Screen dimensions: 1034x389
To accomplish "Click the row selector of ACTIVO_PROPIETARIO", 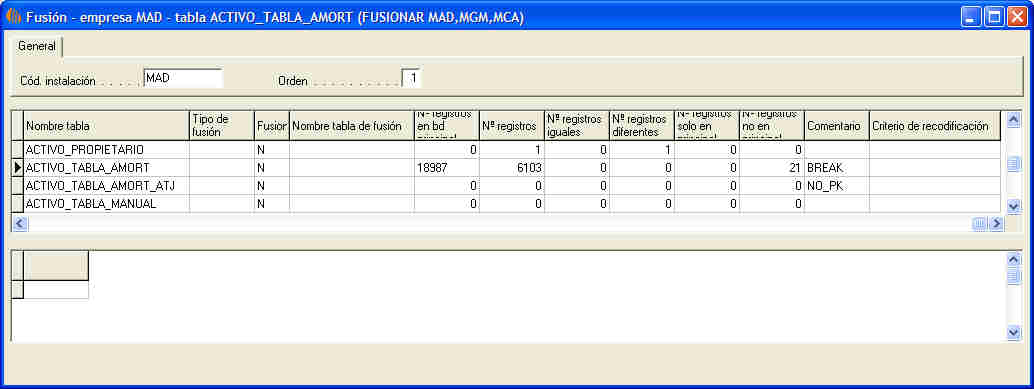I will (17, 150).
